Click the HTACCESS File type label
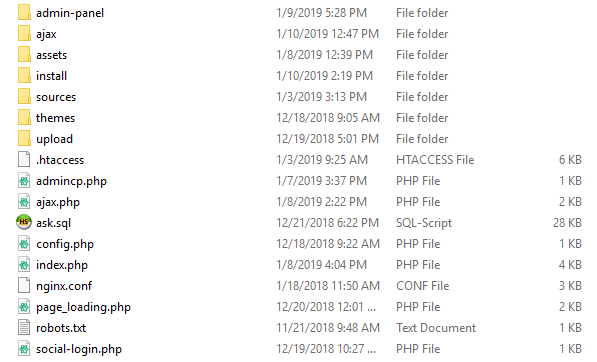Viewport: 597px width, 362px height. coord(435,159)
